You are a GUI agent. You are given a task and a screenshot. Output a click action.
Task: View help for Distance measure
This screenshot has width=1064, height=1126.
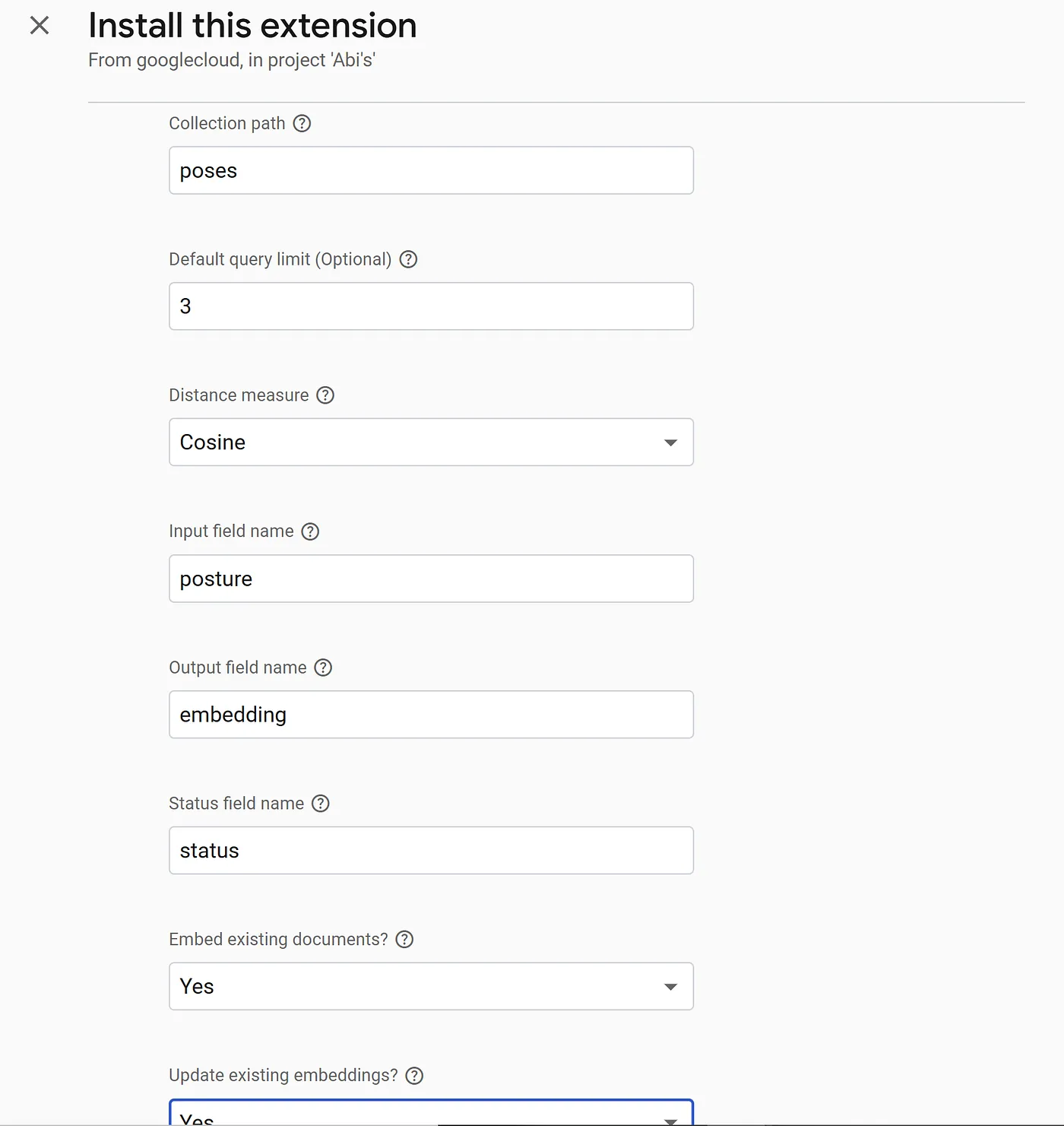[x=325, y=395]
